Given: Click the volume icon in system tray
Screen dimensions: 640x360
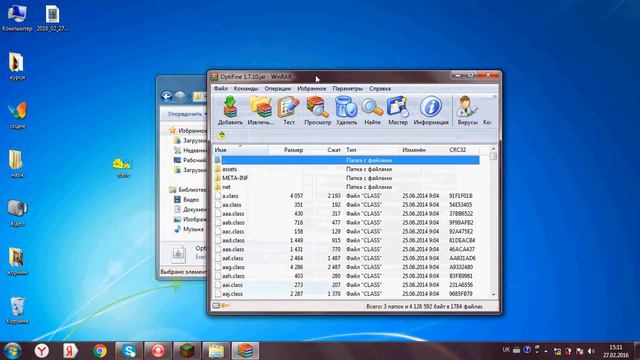Looking at the screenshot, I should [591, 351].
